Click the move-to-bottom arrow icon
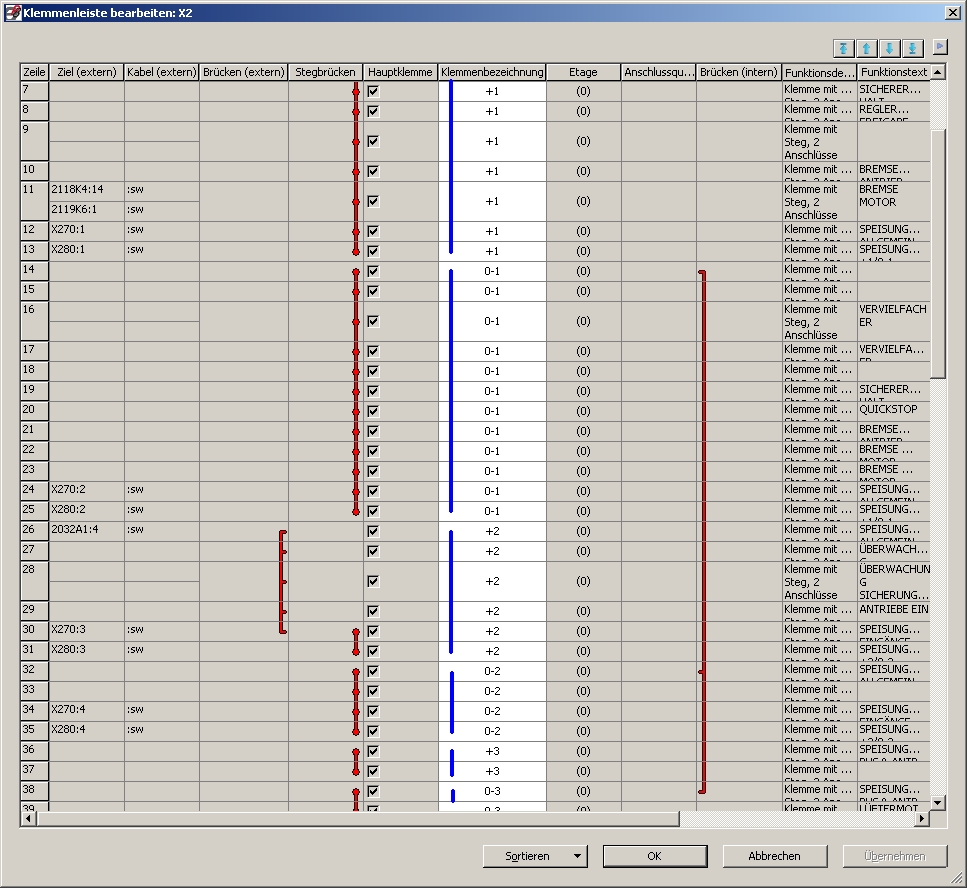 coord(912,48)
